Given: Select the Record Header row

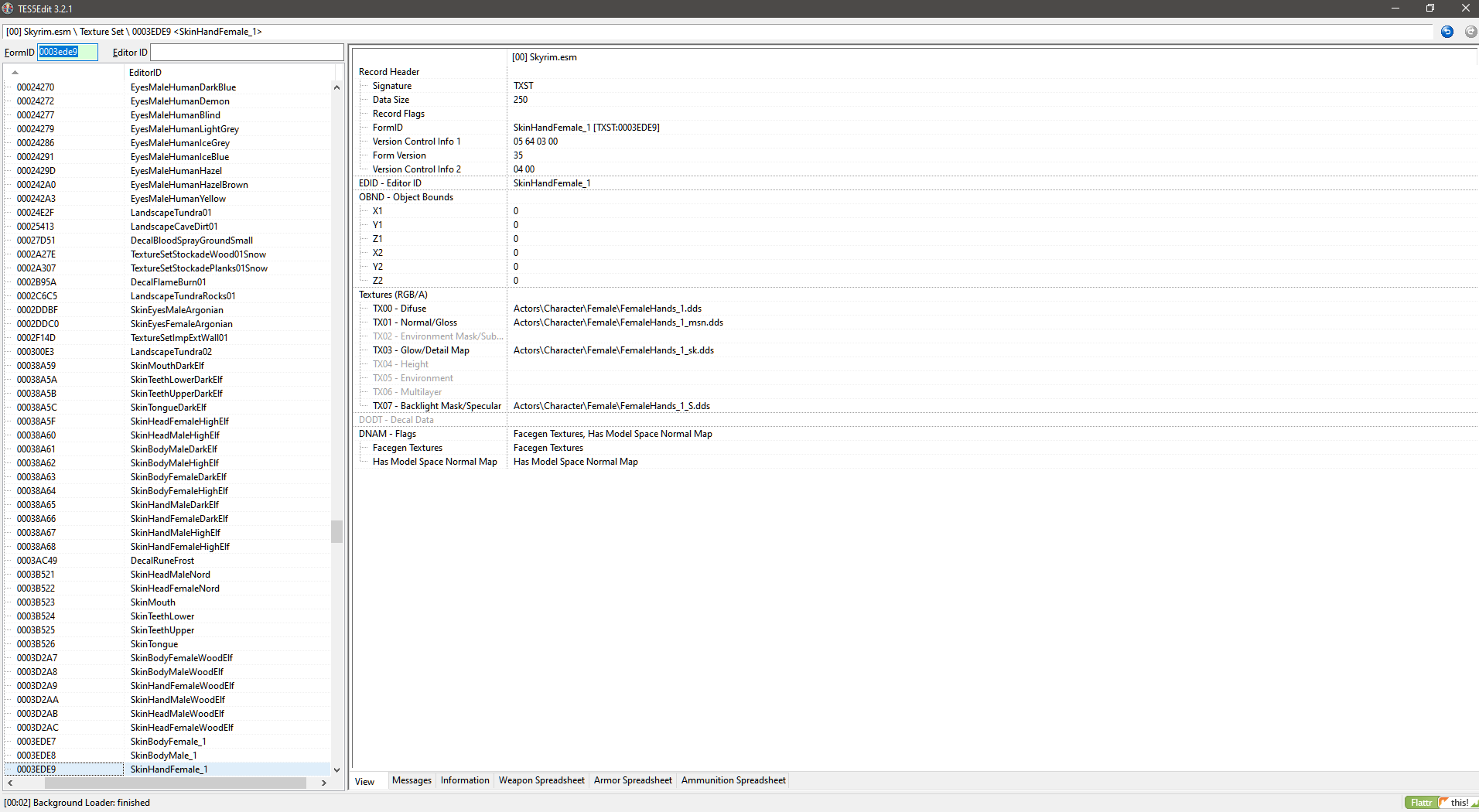Looking at the screenshot, I should (x=389, y=72).
